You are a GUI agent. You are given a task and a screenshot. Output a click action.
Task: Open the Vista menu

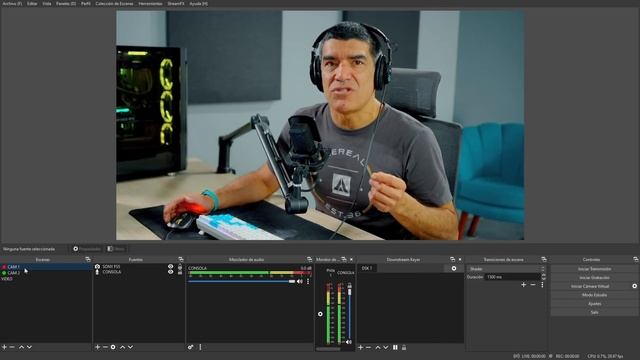click(x=47, y=3)
